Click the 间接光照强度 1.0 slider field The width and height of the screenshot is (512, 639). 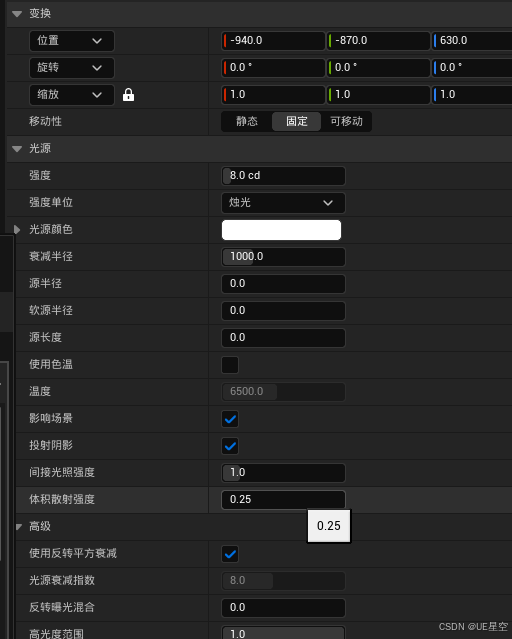pyautogui.click(x=283, y=473)
